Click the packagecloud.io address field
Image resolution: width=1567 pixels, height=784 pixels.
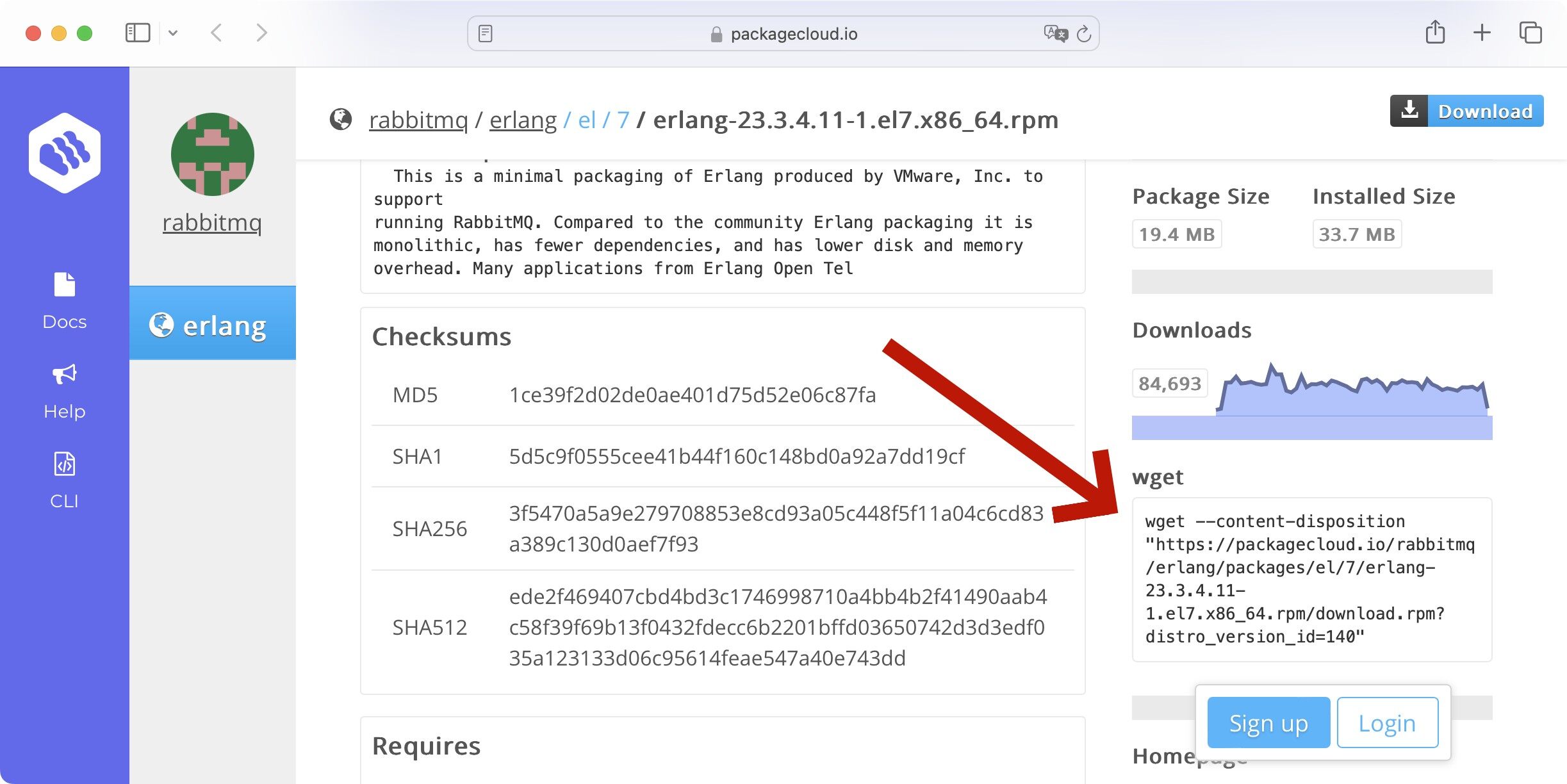[x=793, y=33]
